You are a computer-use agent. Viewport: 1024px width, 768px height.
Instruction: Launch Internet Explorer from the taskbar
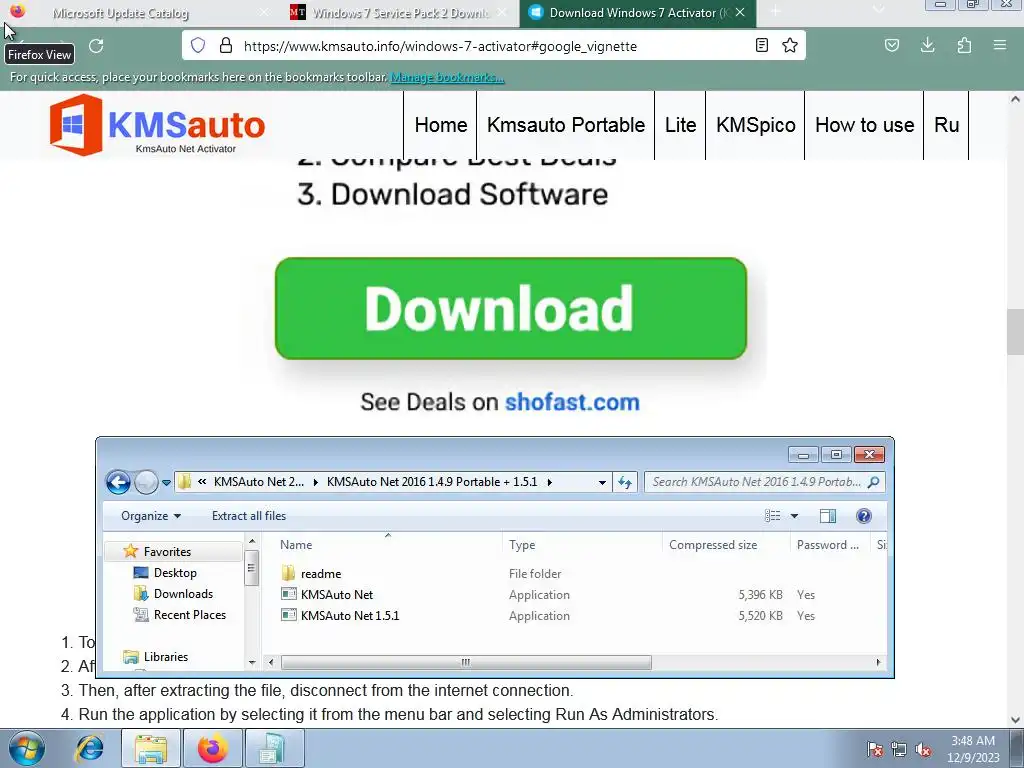point(89,748)
